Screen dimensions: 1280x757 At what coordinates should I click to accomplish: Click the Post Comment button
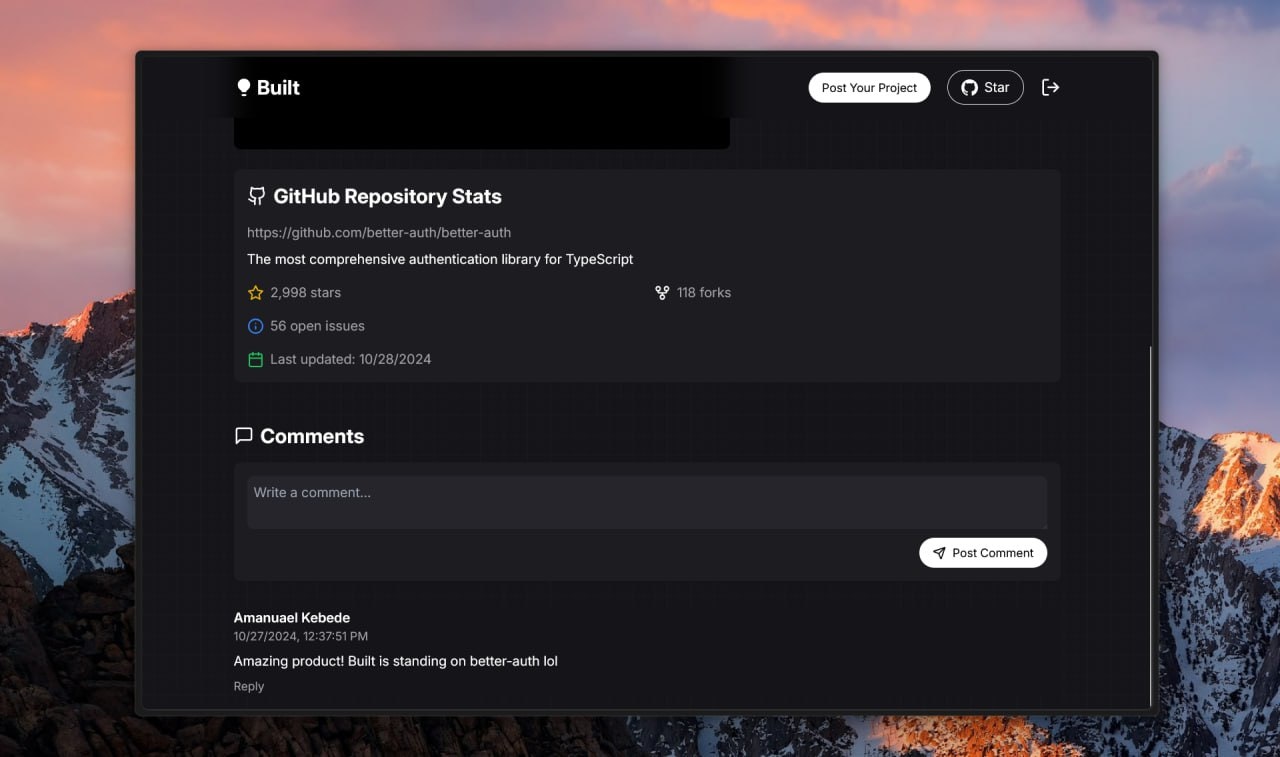tap(983, 553)
